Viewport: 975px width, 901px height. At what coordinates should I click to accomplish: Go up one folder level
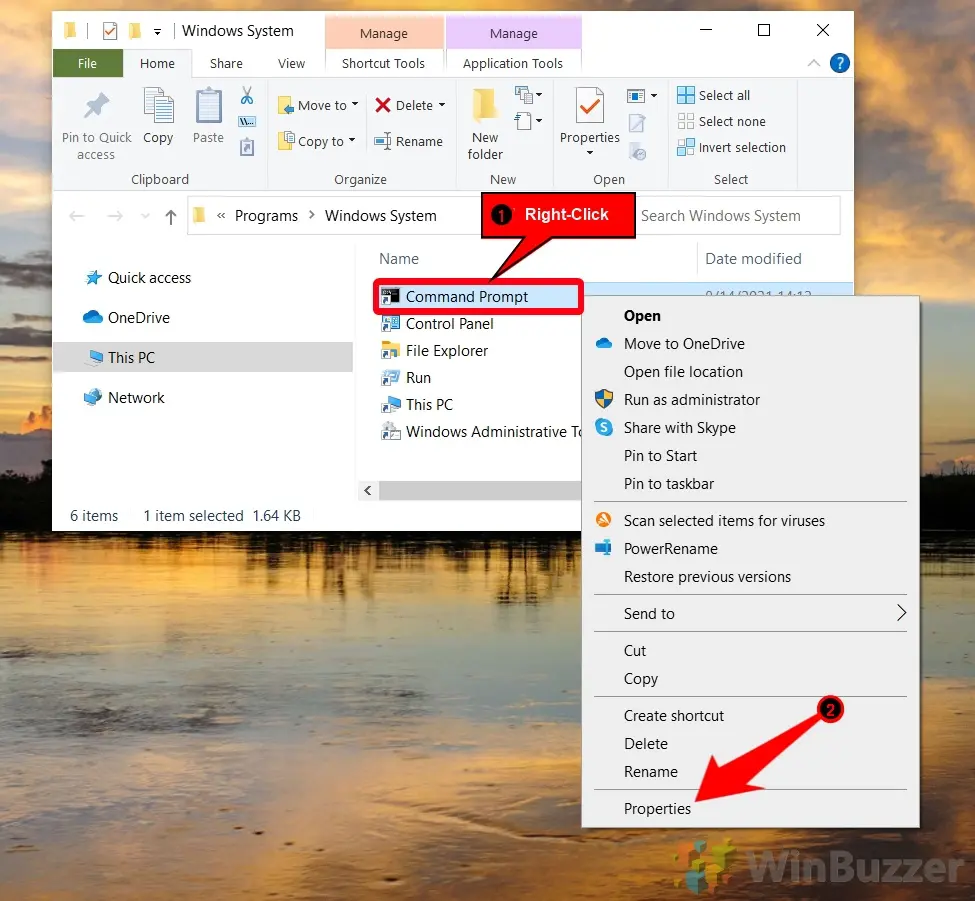(x=171, y=216)
